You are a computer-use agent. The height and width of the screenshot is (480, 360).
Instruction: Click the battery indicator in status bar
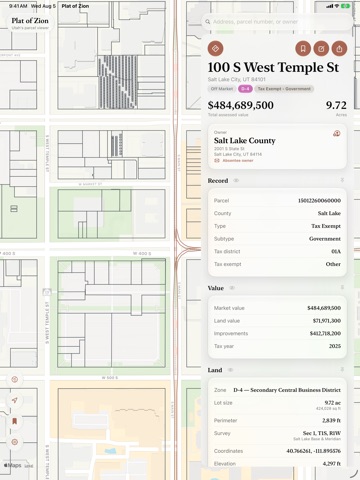coord(346,6)
